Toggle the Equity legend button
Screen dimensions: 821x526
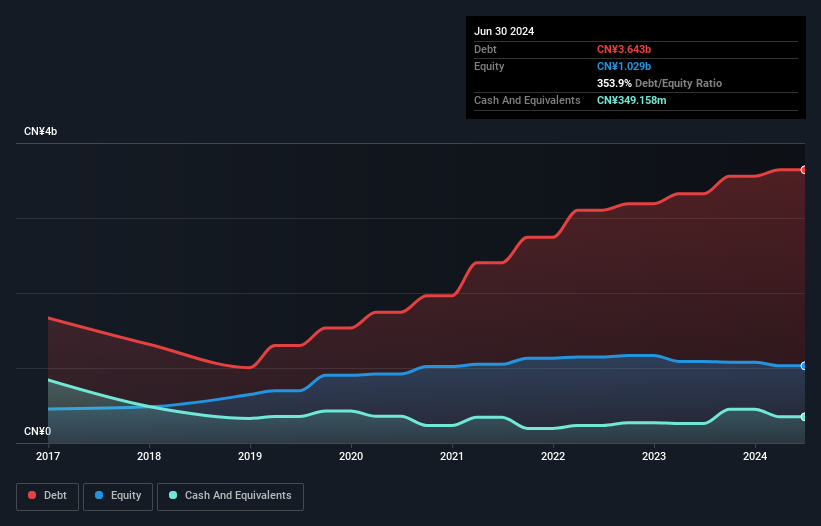click(x=118, y=496)
